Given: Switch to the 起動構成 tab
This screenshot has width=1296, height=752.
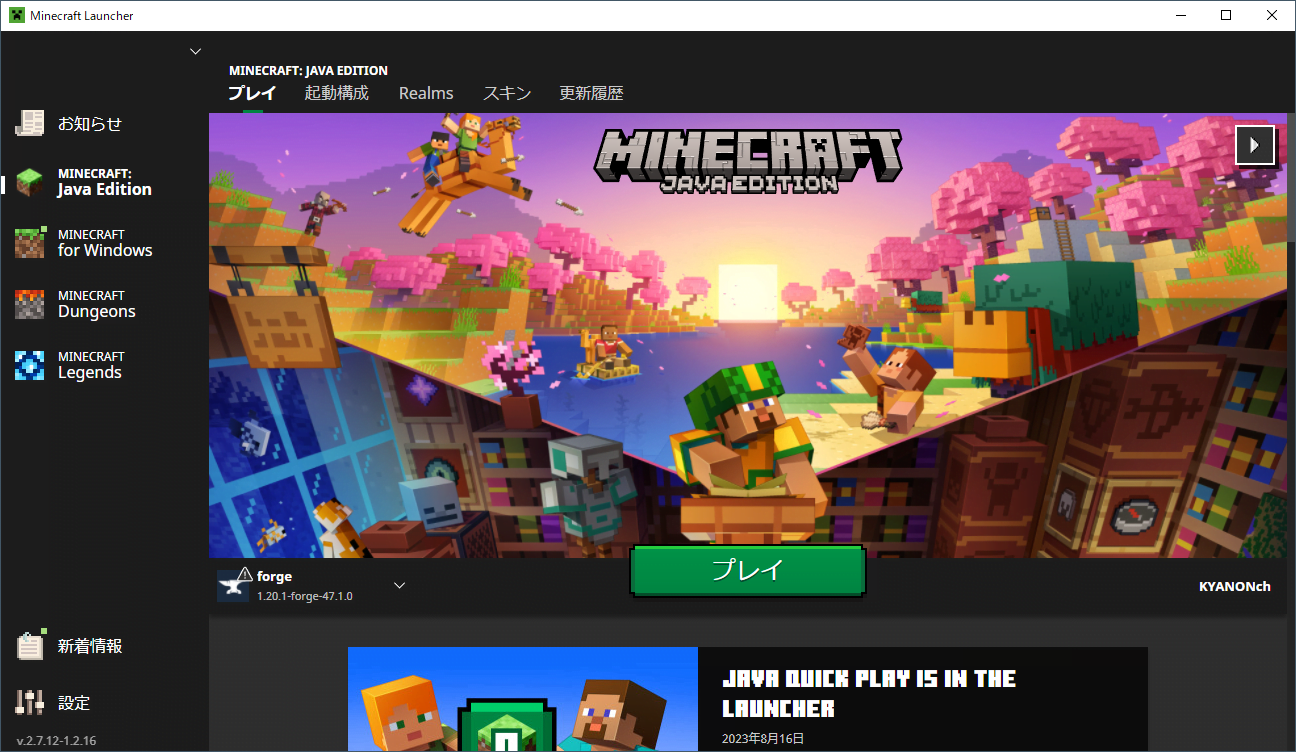Looking at the screenshot, I should coord(336,93).
